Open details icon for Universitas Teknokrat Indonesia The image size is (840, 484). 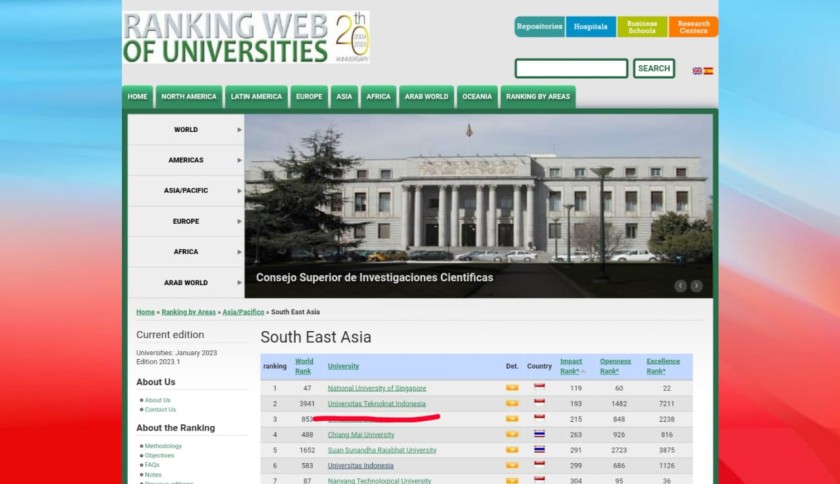[x=512, y=403]
